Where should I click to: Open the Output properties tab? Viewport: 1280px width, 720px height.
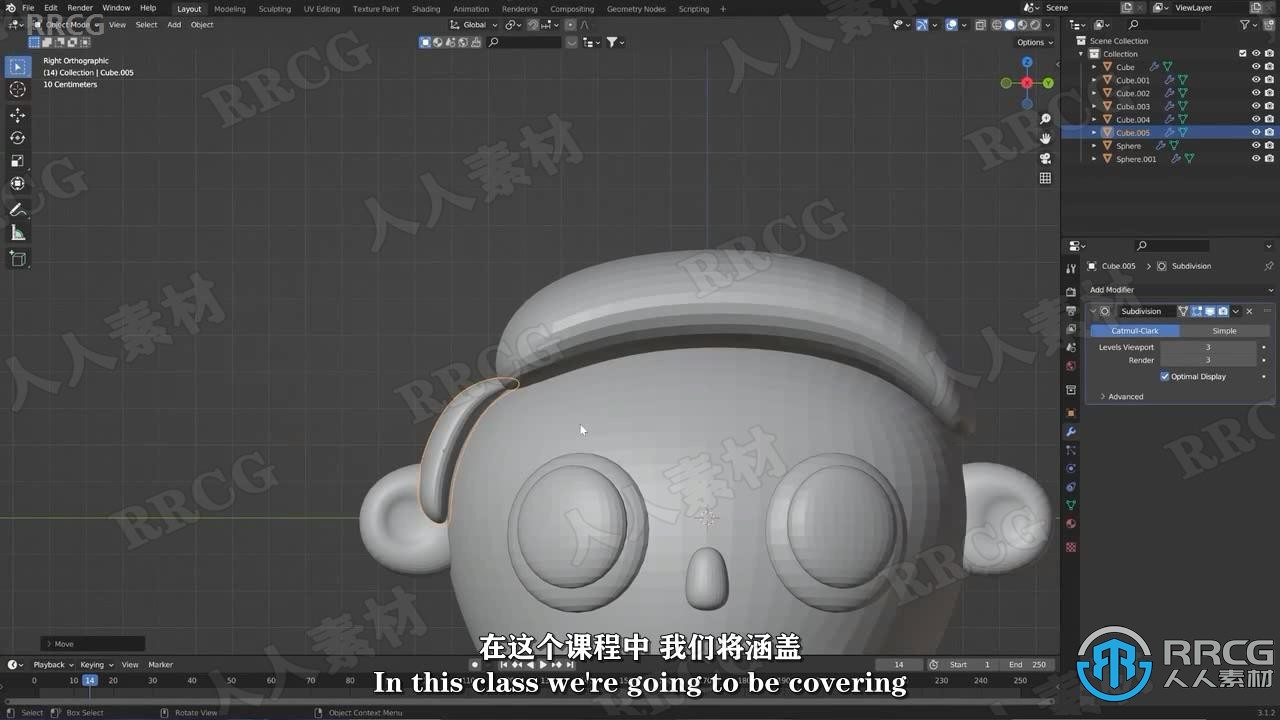[x=1071, y=311]
